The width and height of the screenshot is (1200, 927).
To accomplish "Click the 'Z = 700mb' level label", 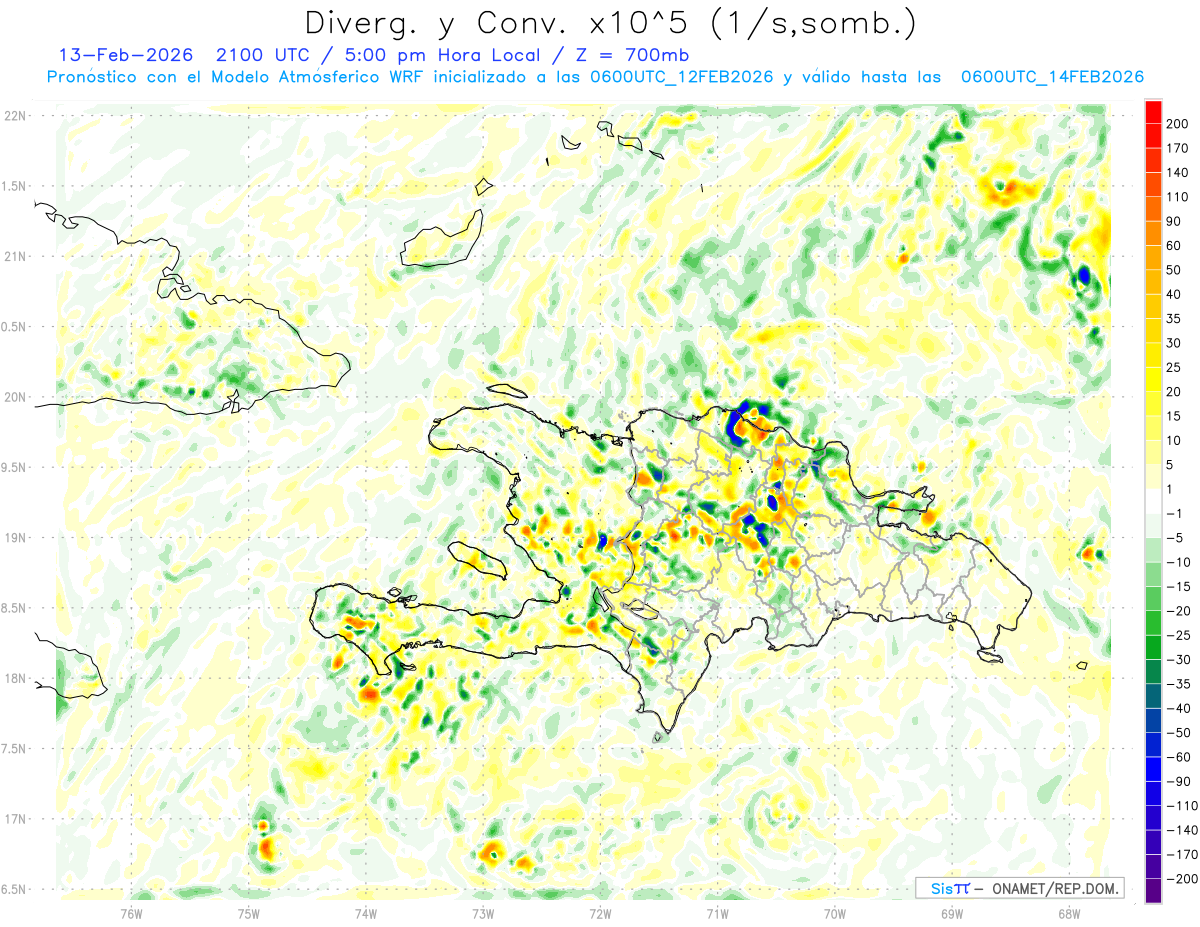I will coord(633,55).
